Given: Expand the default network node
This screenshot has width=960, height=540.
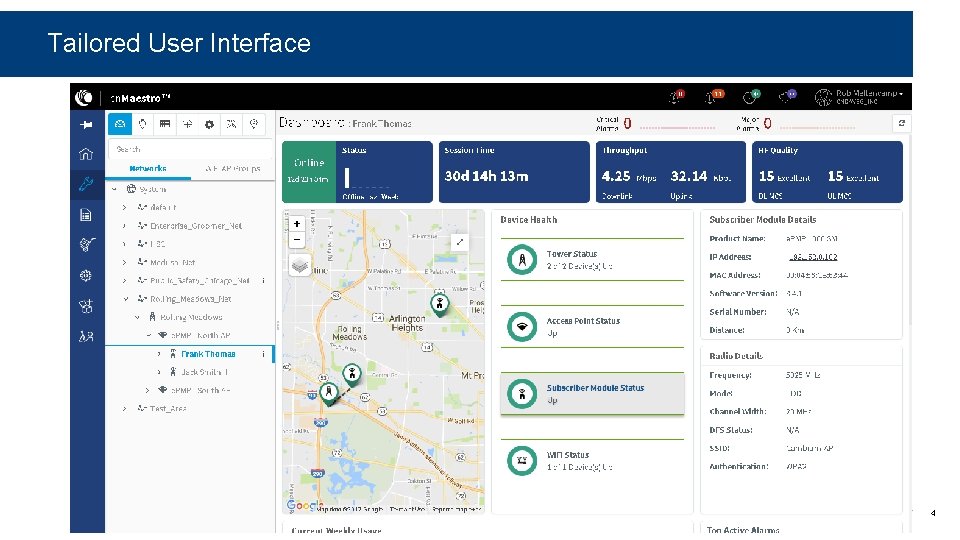Looking at the screenshot, I should click(124, 208).
